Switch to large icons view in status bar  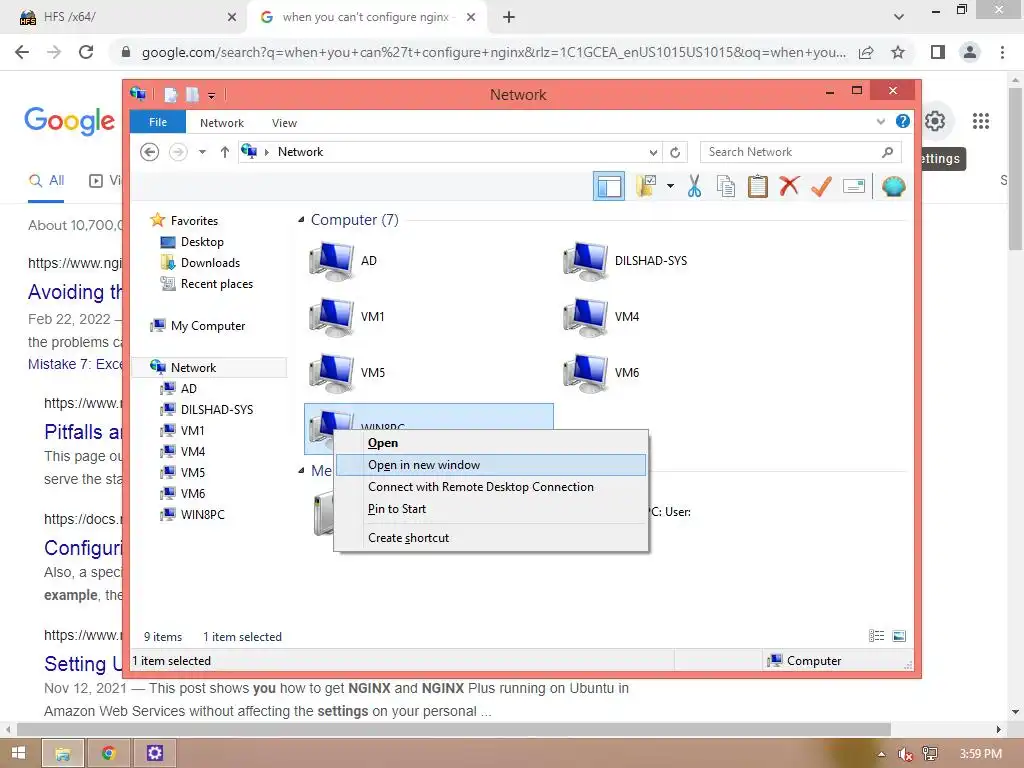pyautogui.click(x=899, y=636)
